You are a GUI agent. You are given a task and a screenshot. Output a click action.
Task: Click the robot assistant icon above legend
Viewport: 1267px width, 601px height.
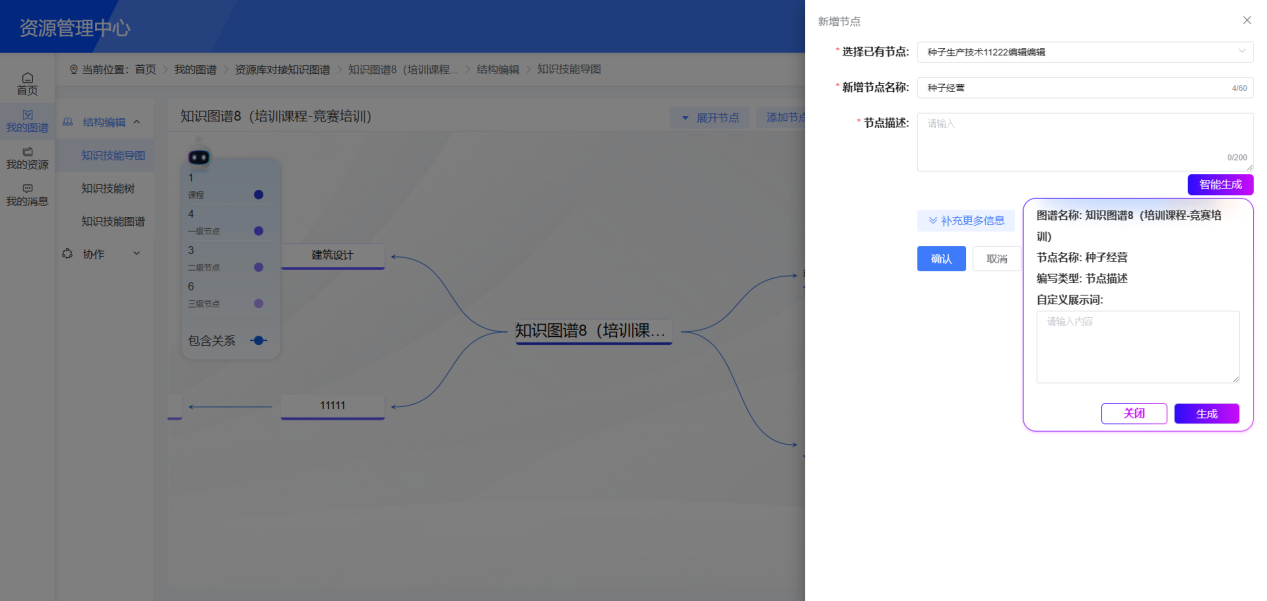point(199,157)
